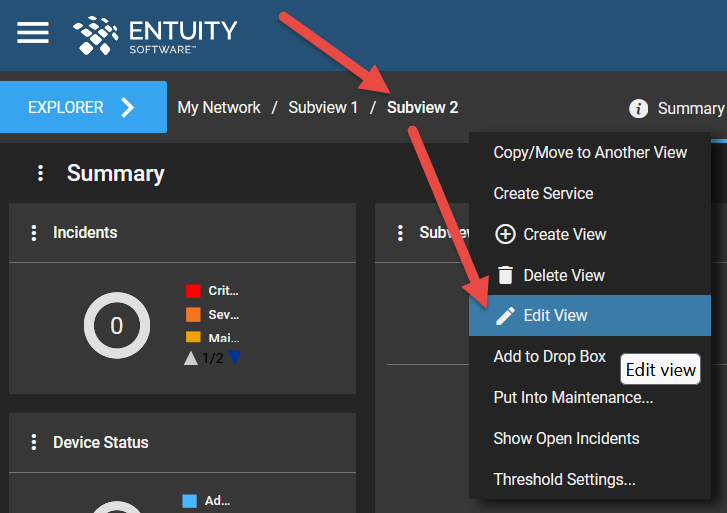Viewport: 727px width, 513px height.
Task: Go to My Network breadcrumb
Action: coord(219,108)
